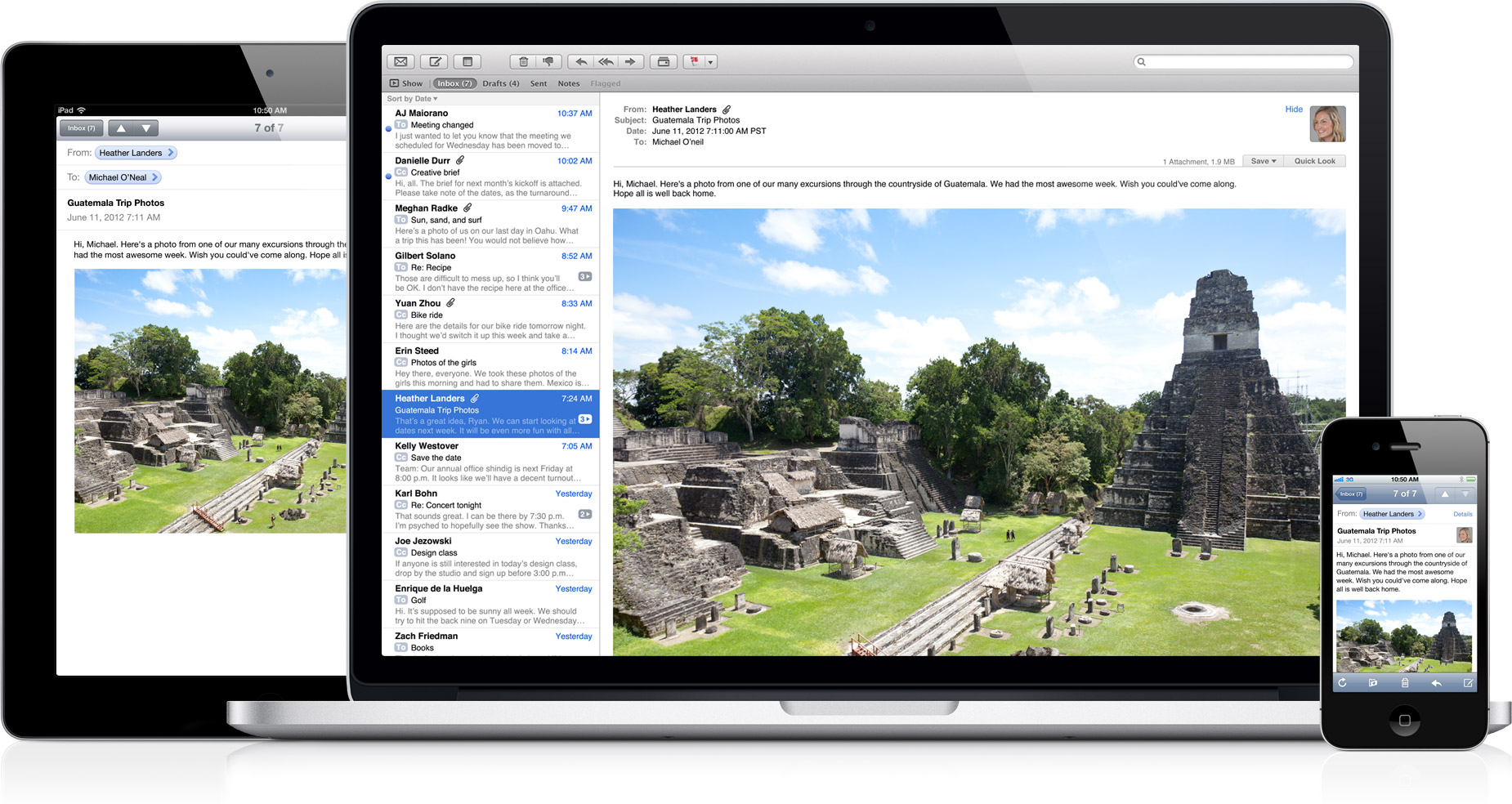
Task: Reply using the single arrow toolbar icon
Action: (x=581, y=62)
